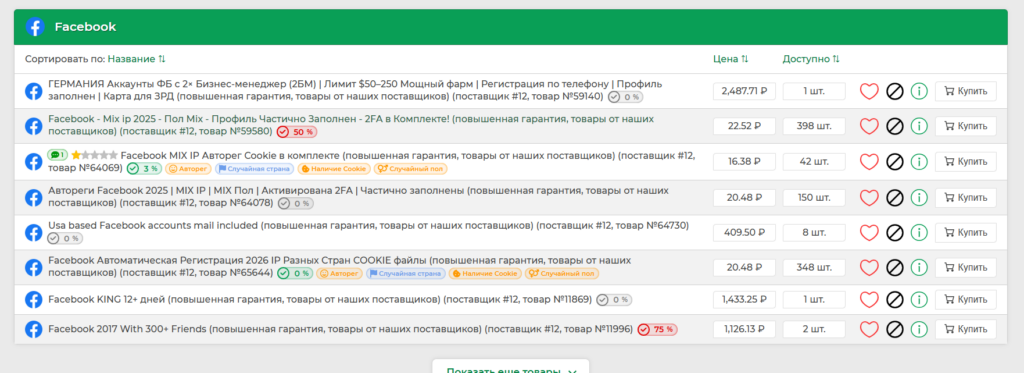Buy Usa based Facebook accounts for 409.50 ₽
The height and width of the screenshot is (373, 1024).
(966, 233)
